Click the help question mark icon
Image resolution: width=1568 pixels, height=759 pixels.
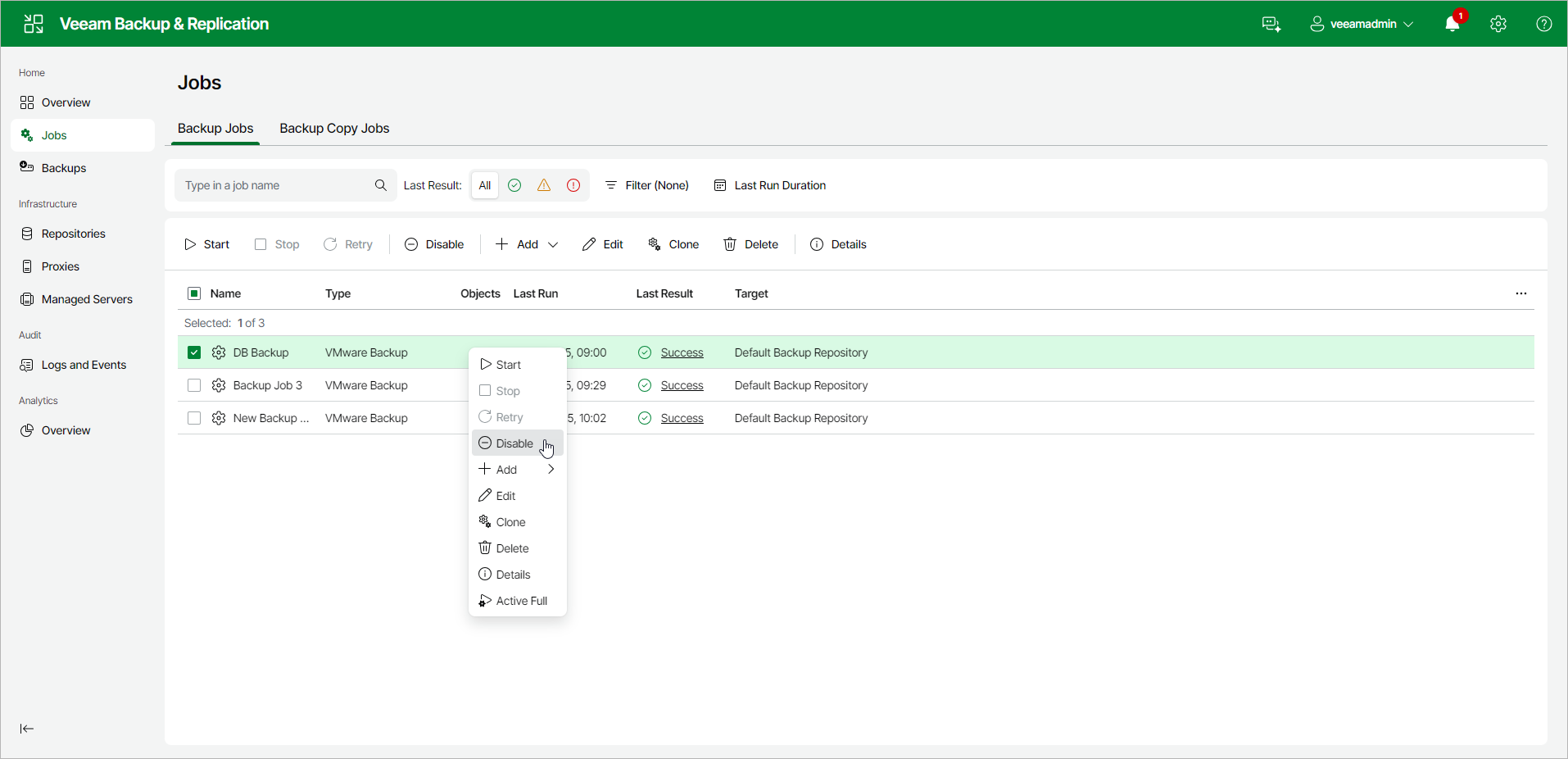[x=1544, y=24]
